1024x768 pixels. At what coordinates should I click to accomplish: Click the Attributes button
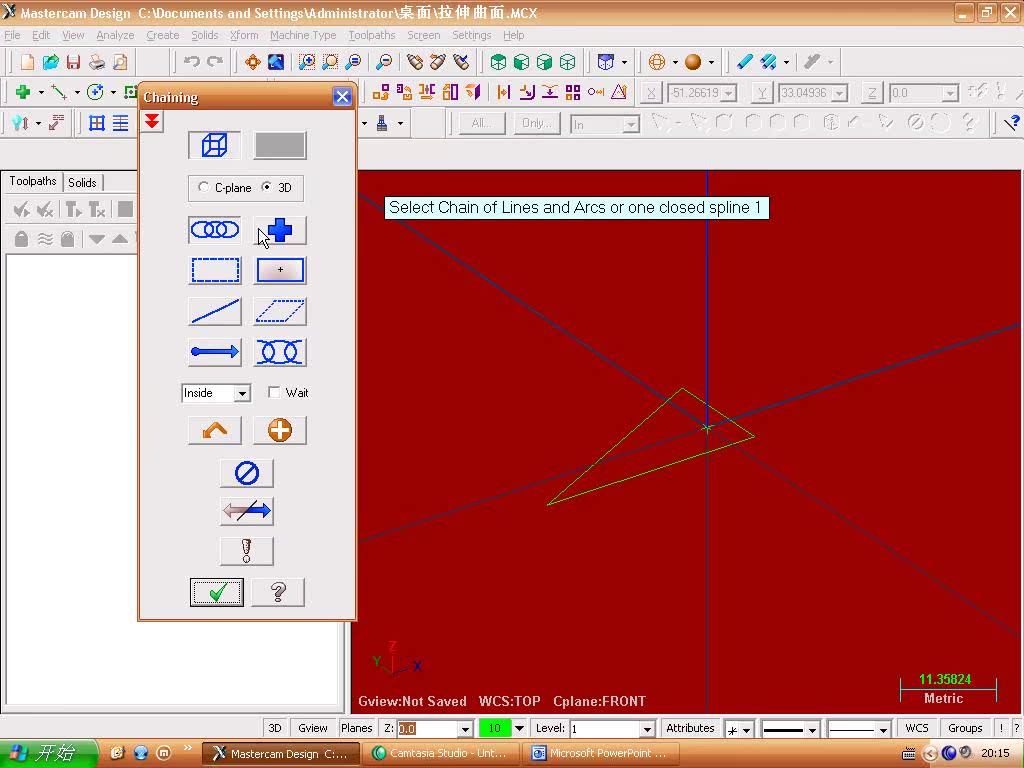[690, 728]
